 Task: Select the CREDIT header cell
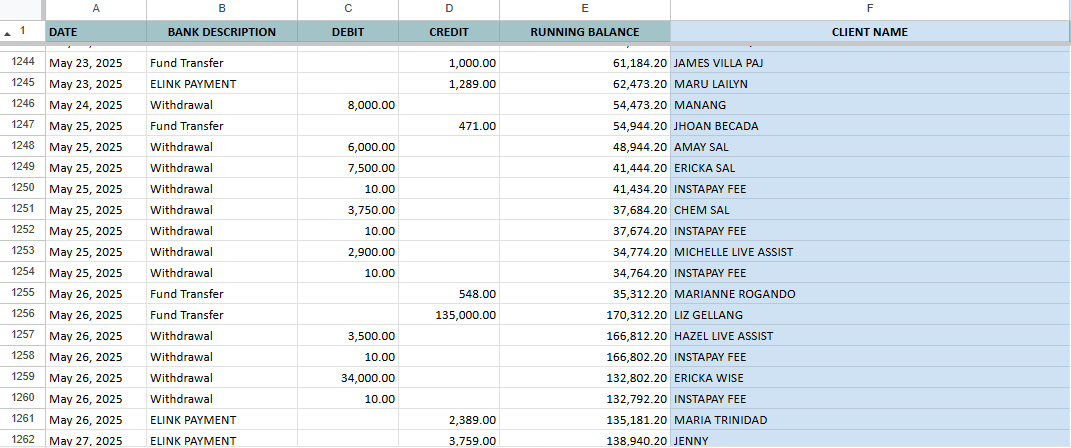point(449,32)
